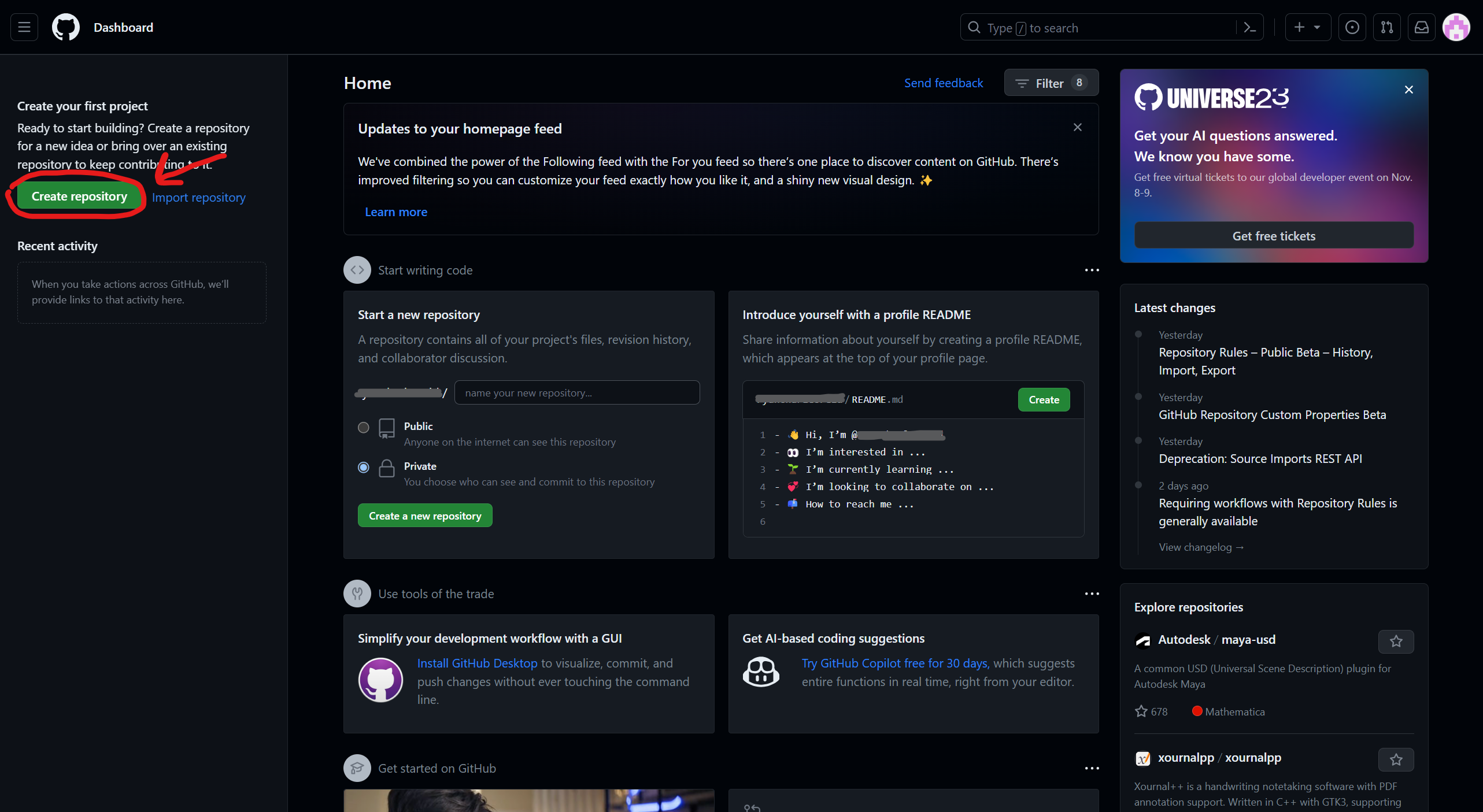
Task: Click the Dashboard title in header
Action: [123, 27]
